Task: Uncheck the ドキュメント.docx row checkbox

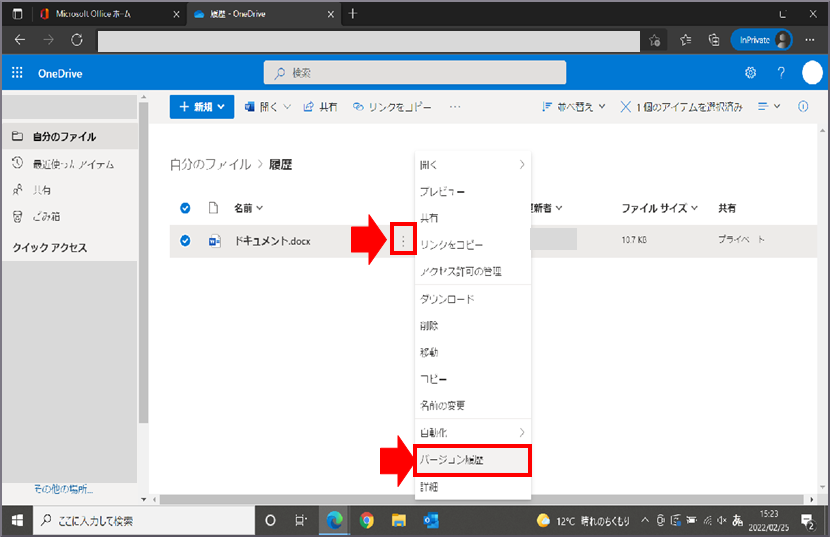Action: 185,241
